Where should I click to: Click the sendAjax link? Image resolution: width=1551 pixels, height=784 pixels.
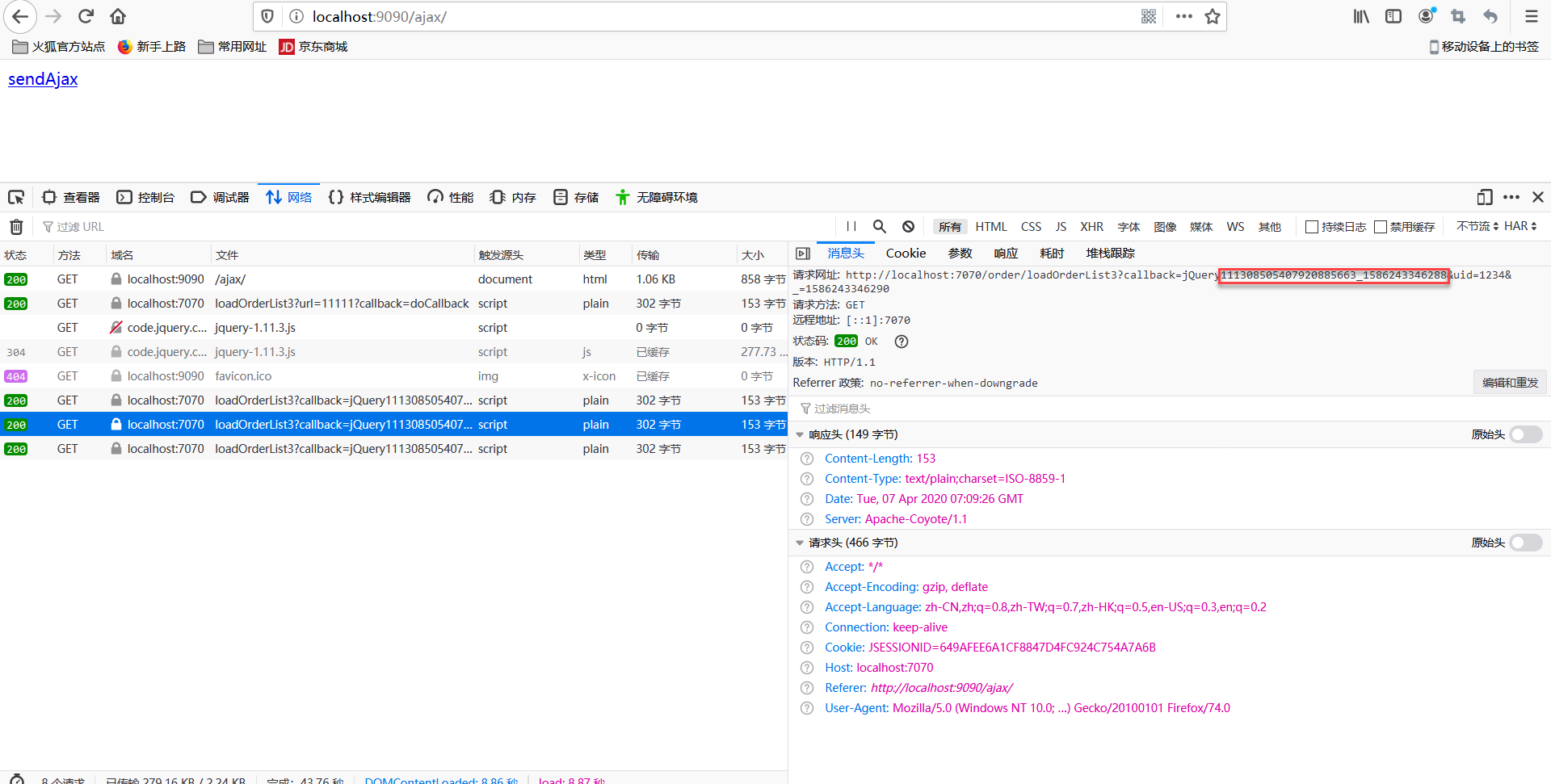pos(43,79)
